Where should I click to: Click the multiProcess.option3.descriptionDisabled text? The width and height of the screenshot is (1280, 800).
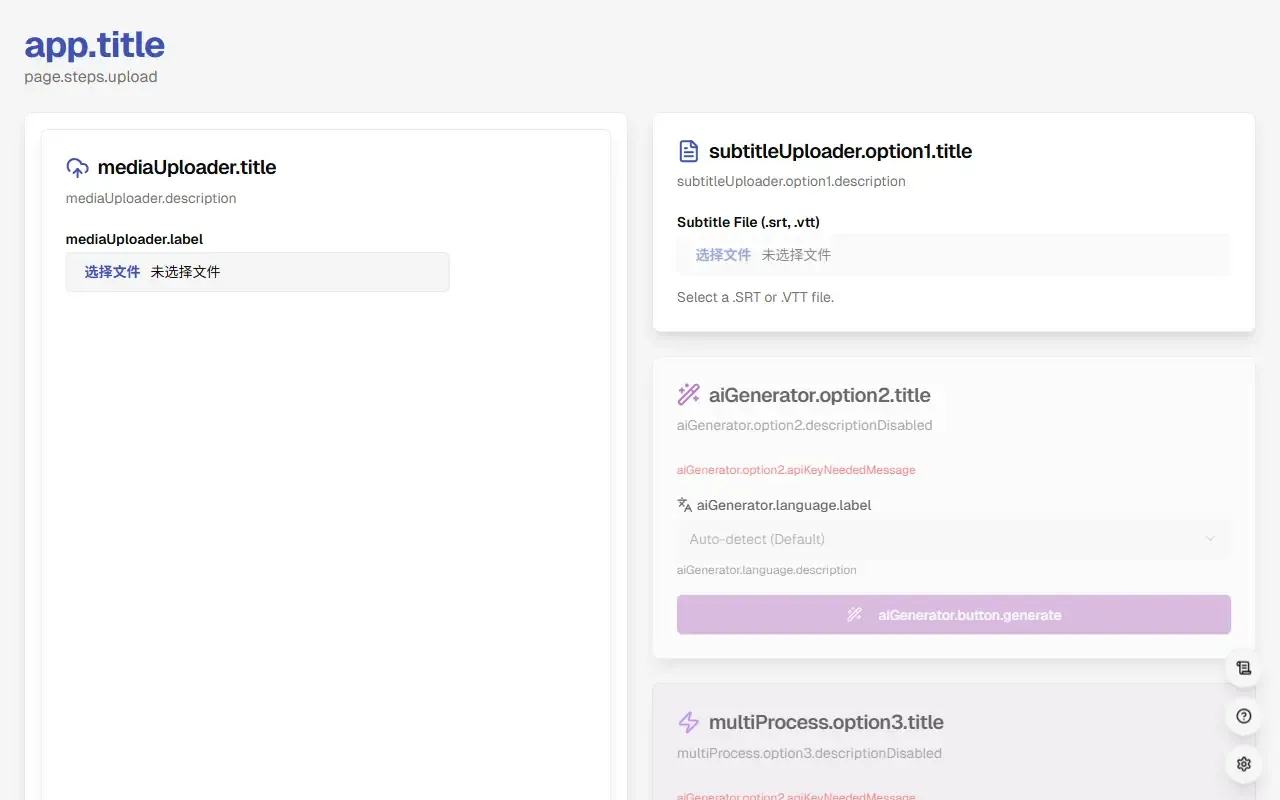point(809,753)
